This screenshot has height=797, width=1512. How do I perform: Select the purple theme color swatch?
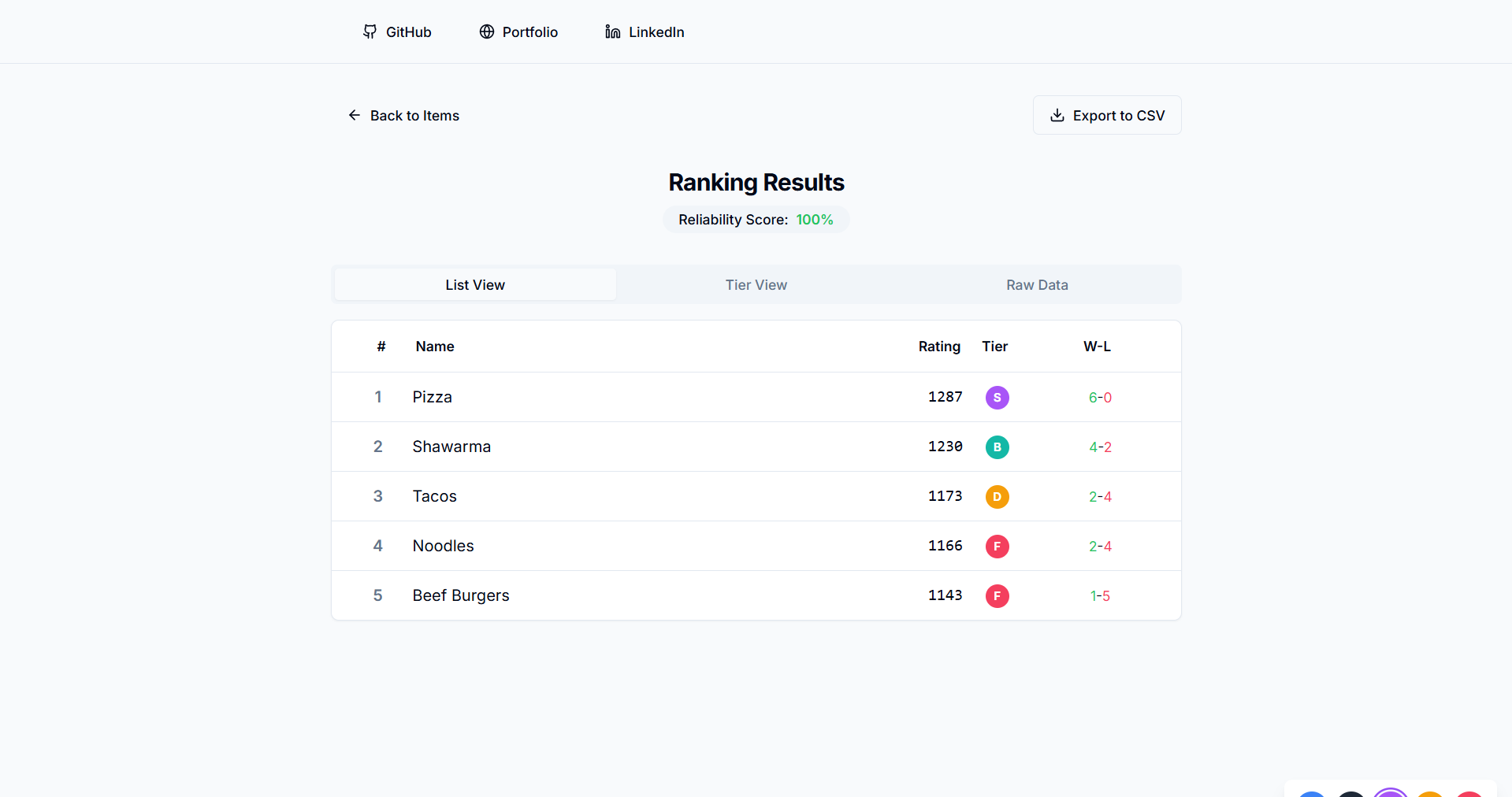(x=1391, y=794)
